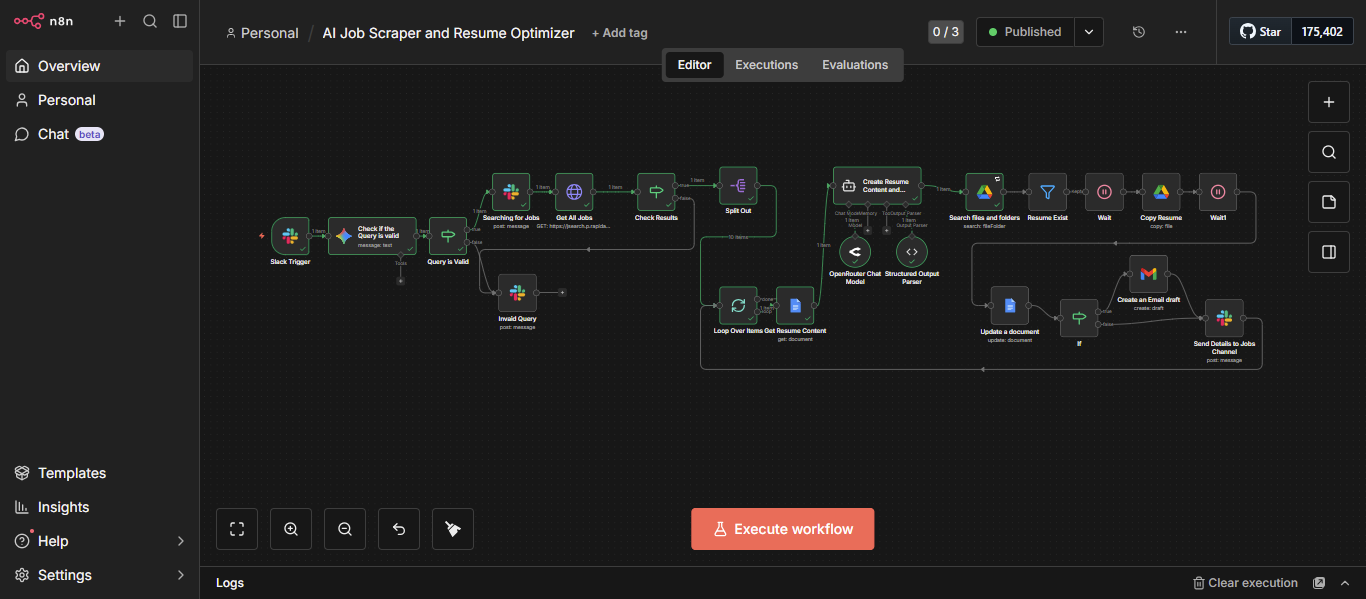Open the canvas node search
Viewport: 1366px width, 599px height.
1329,152
